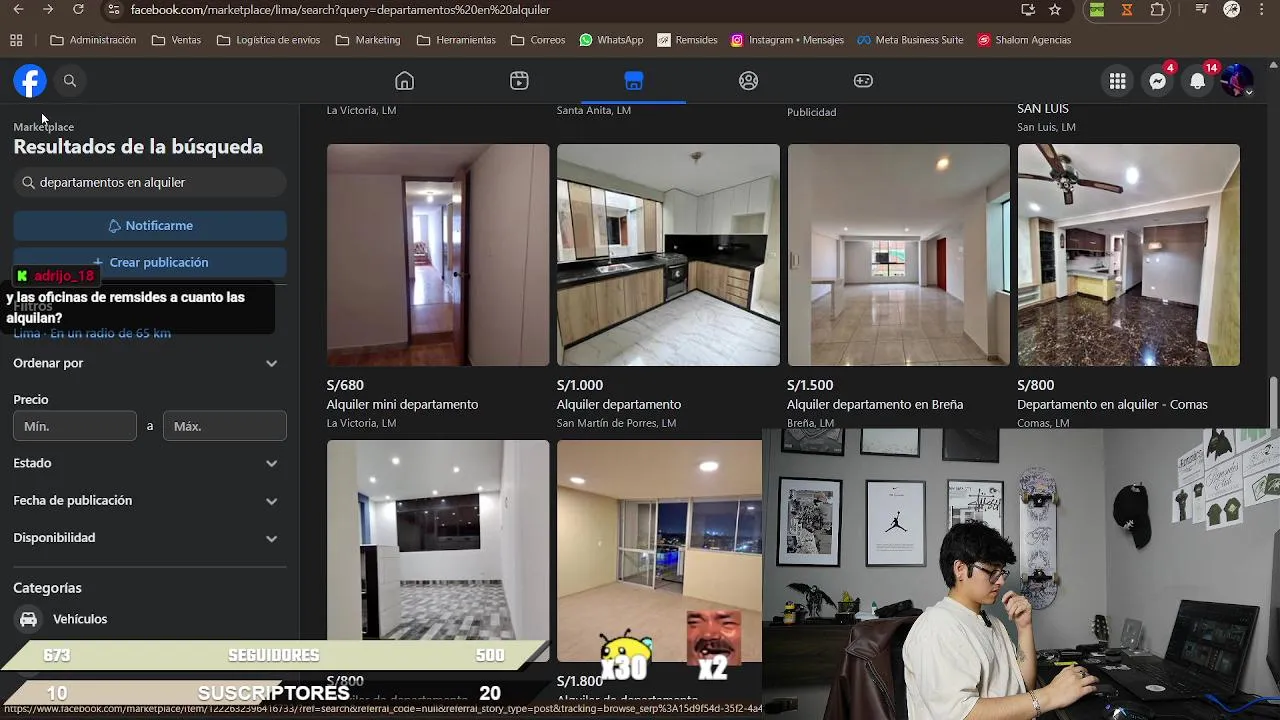Open the Shalom Agencias bookmark
Screen dimensions: 1280x720
pos(1025,40)
